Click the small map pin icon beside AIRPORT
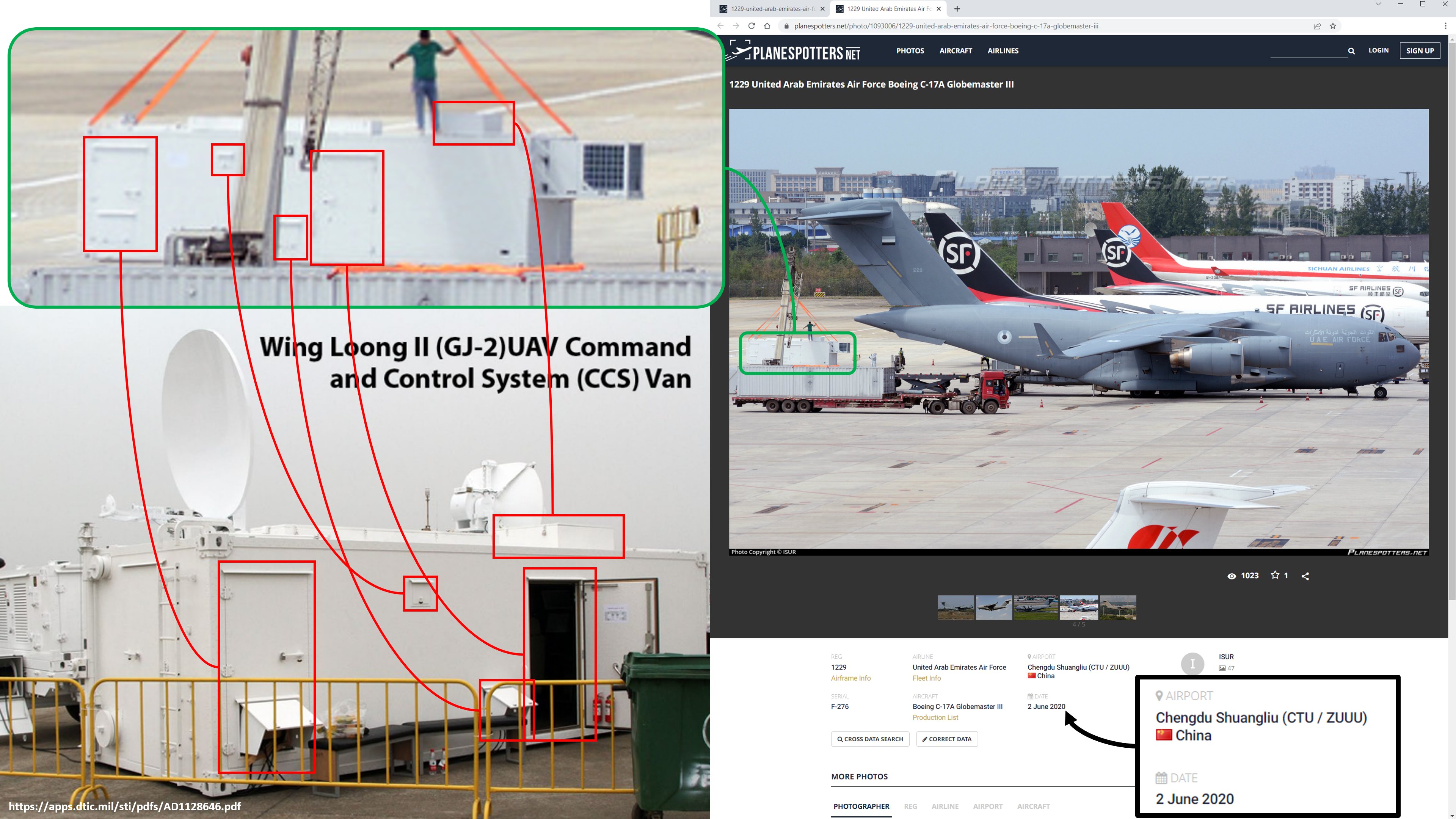The width and height of the screenshot is (1456, 819). click(x=1030, y=657)
